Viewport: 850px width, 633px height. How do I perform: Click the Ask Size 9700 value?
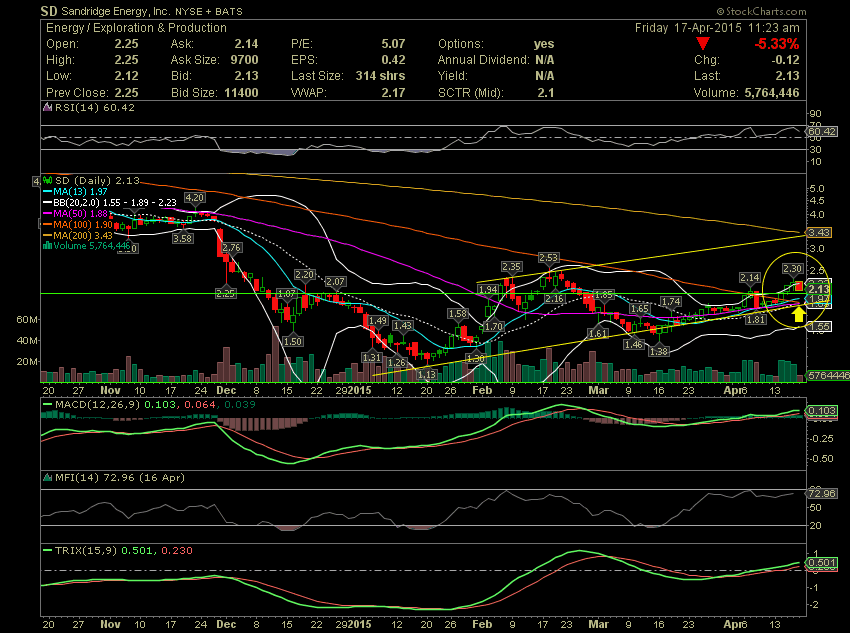point(244,60)
